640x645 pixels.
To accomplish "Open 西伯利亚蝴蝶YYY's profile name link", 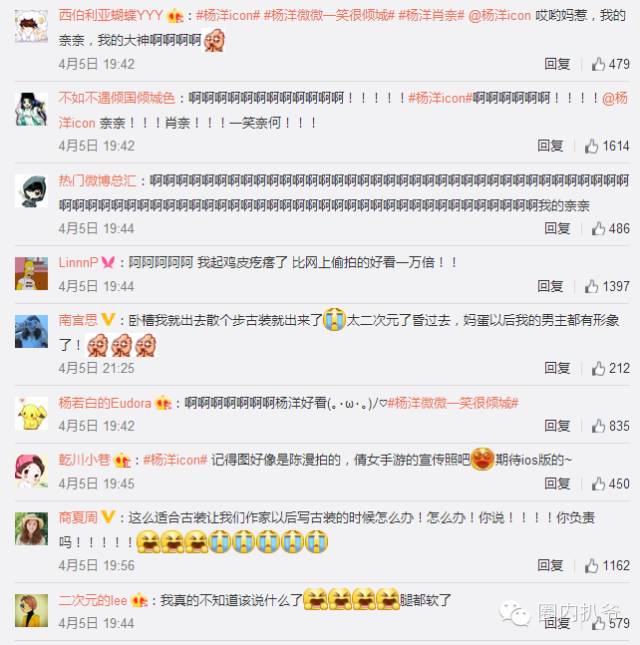I will (111, 16).
